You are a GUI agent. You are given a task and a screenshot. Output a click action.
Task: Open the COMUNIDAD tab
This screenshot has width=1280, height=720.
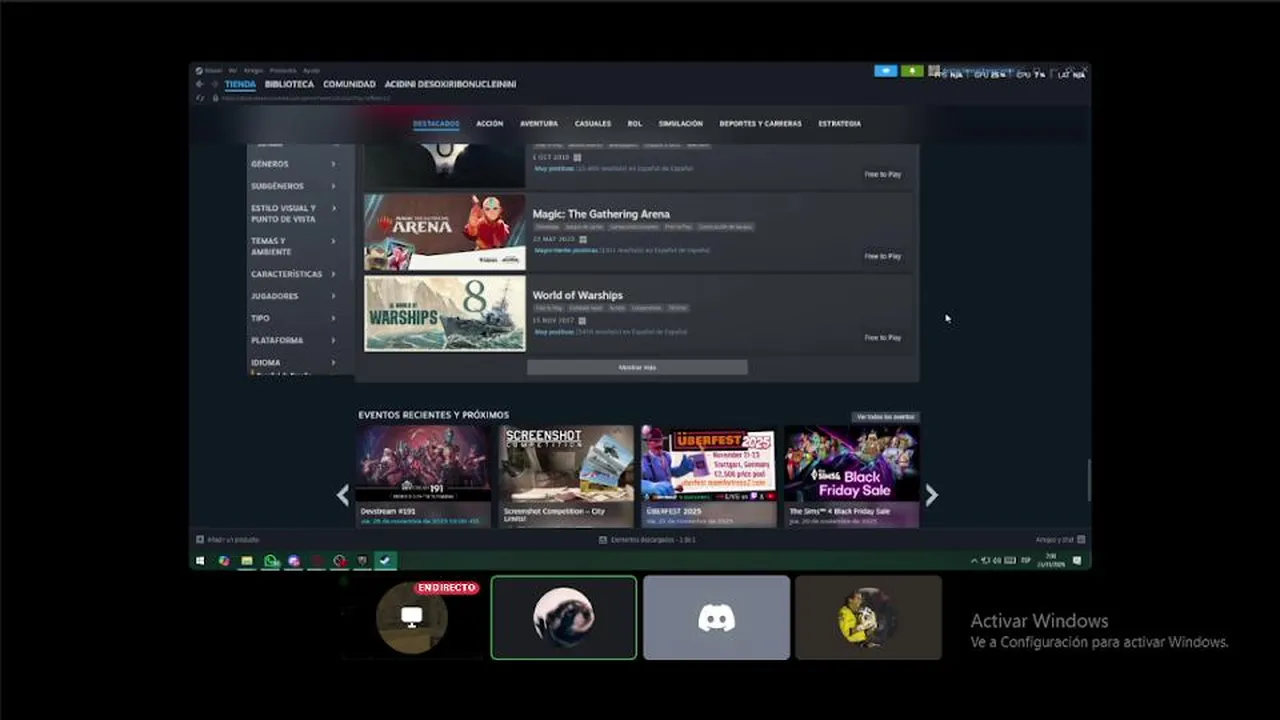[349, 84]
